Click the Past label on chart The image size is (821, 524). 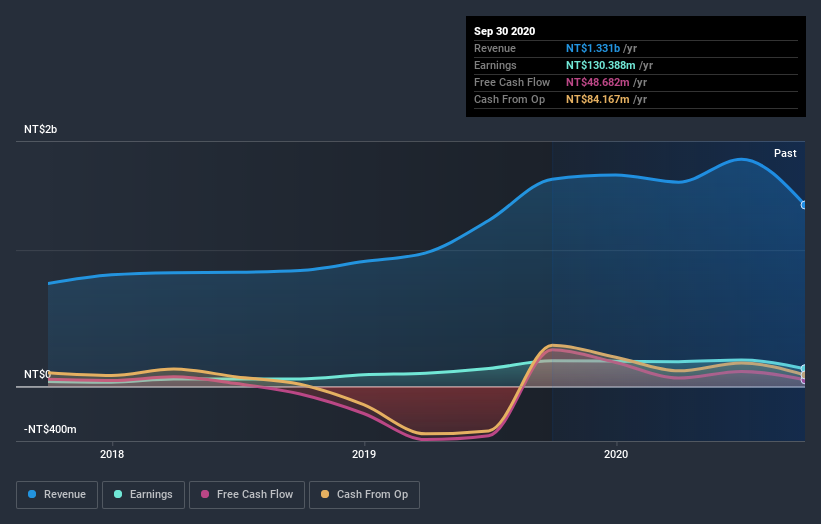click(x=785, y=153)
